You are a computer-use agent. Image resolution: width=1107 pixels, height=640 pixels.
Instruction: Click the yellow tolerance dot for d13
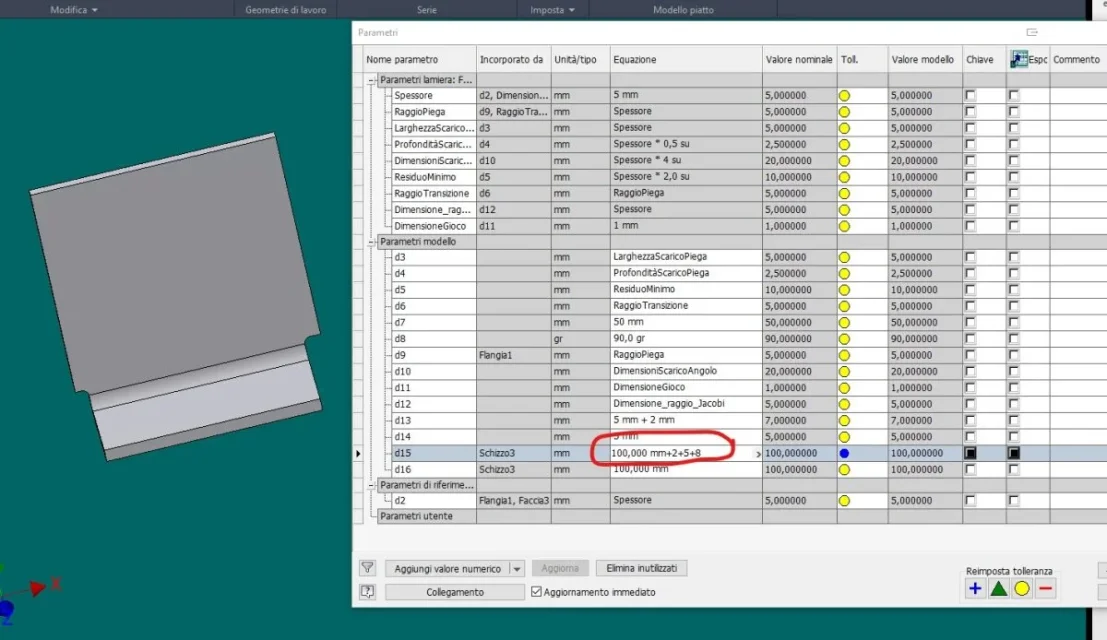[844, 421]
